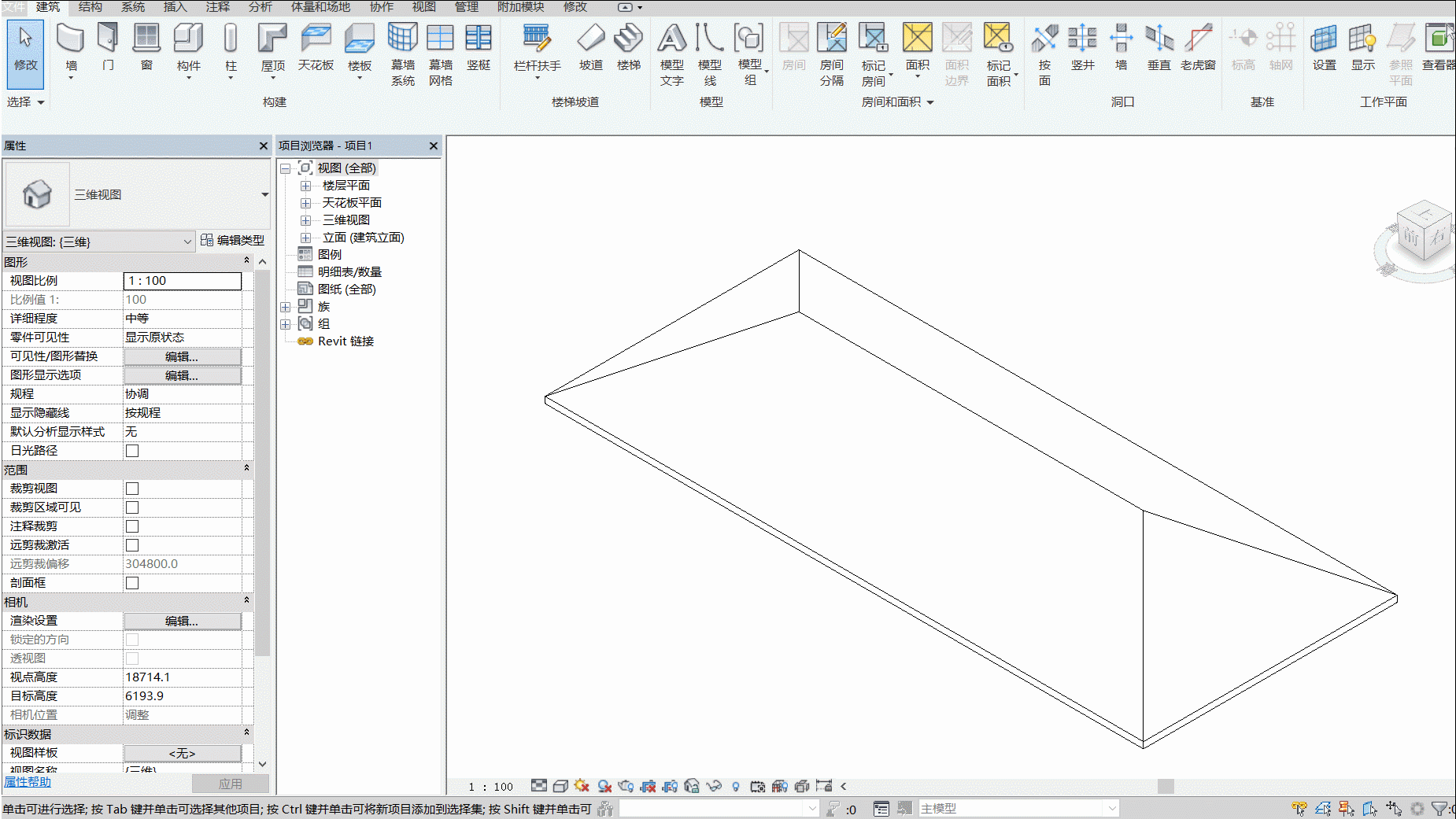Click the Set work plane (设置) icon

(x=1324, y=47)
